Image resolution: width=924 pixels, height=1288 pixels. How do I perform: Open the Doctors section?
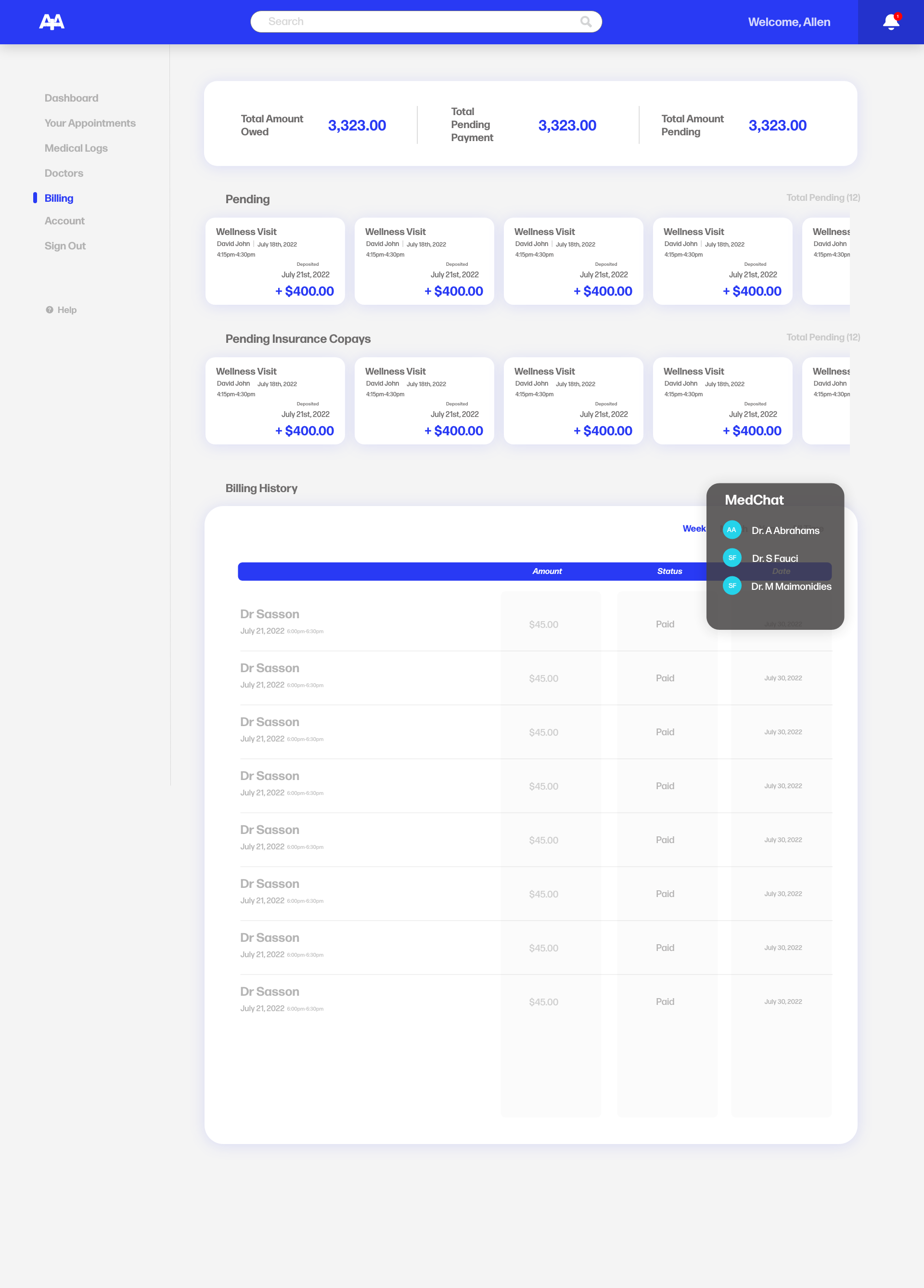tap(64, 173)
